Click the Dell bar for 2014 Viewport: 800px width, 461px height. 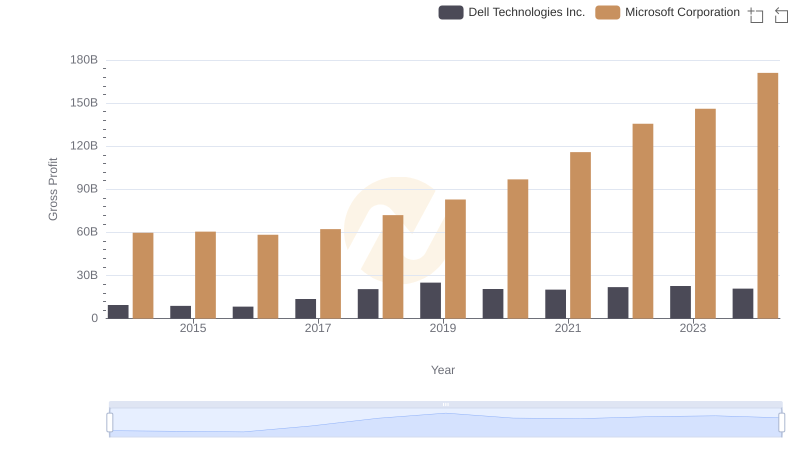[x=118, y=312]
